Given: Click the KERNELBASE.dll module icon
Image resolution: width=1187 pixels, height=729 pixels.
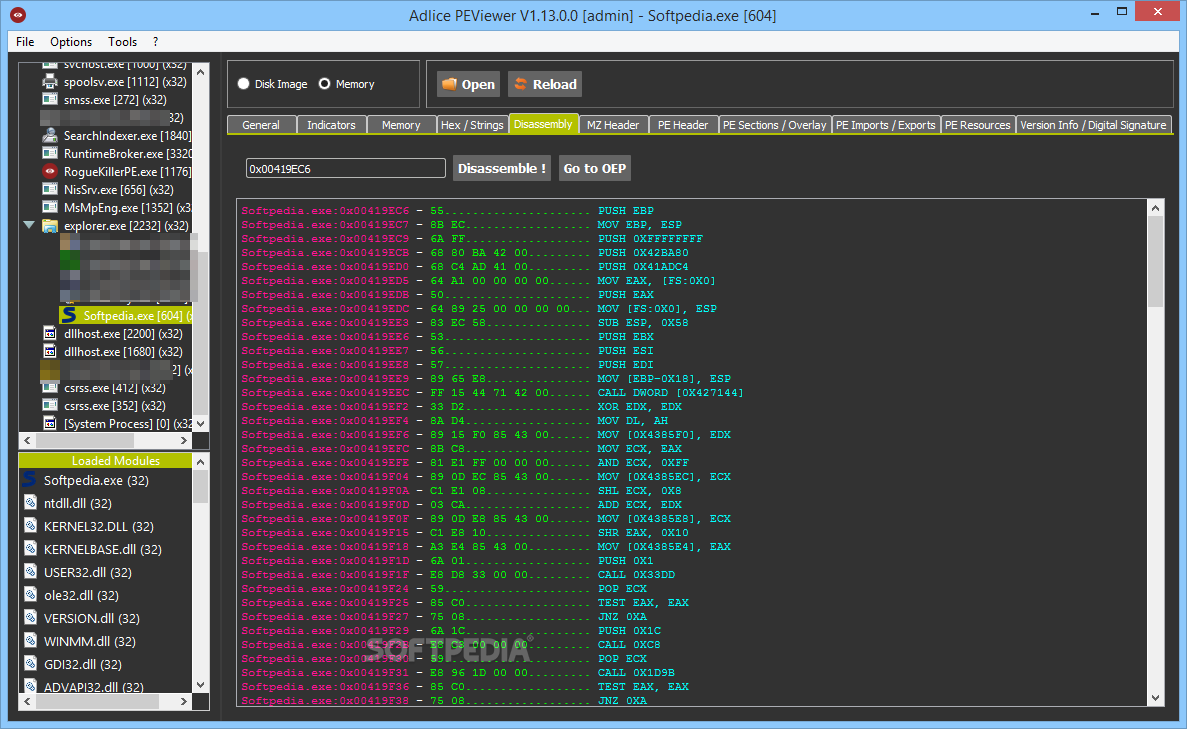Looking at the screenshot, I should (x=30, y=549).
